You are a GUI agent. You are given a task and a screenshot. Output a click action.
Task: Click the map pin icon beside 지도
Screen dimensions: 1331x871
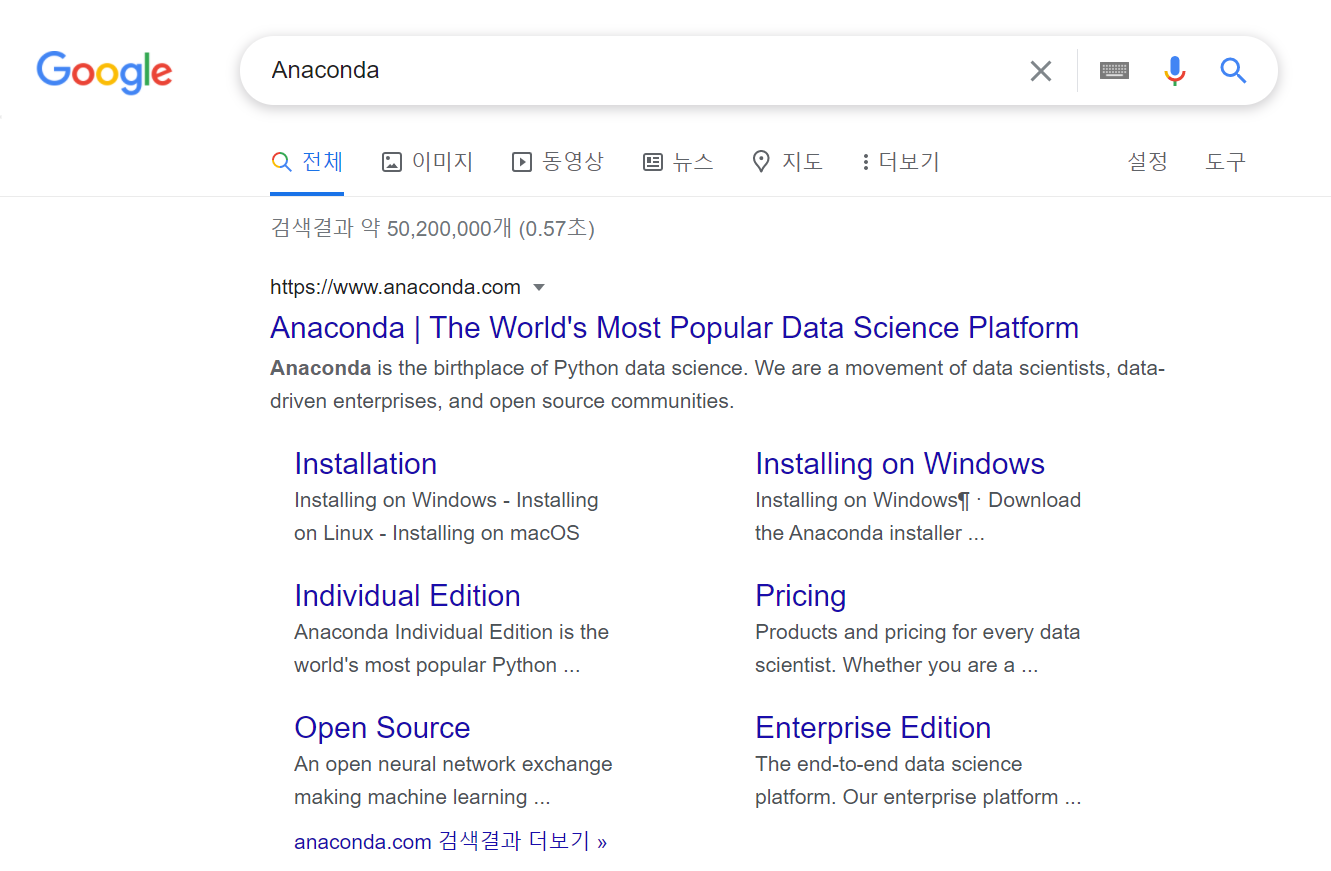761,162
